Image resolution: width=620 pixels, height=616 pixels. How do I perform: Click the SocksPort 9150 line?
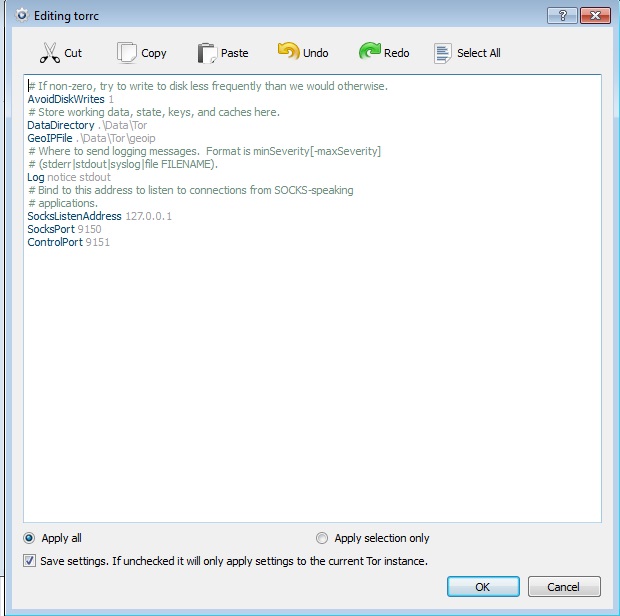64,229
